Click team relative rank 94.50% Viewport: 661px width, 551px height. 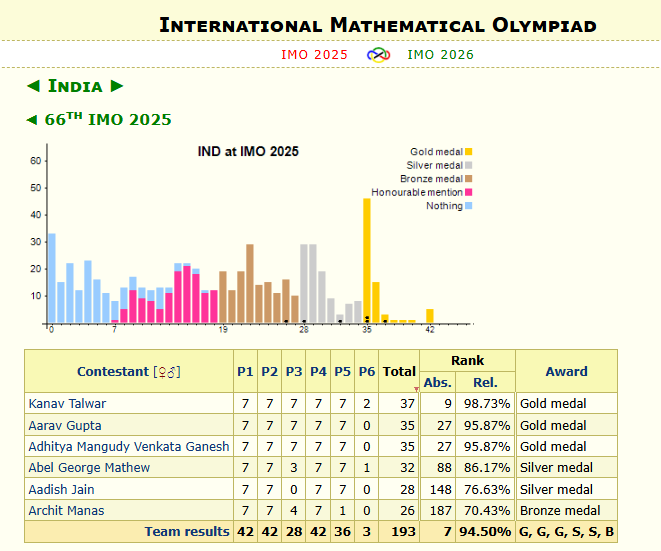(485, 532)
